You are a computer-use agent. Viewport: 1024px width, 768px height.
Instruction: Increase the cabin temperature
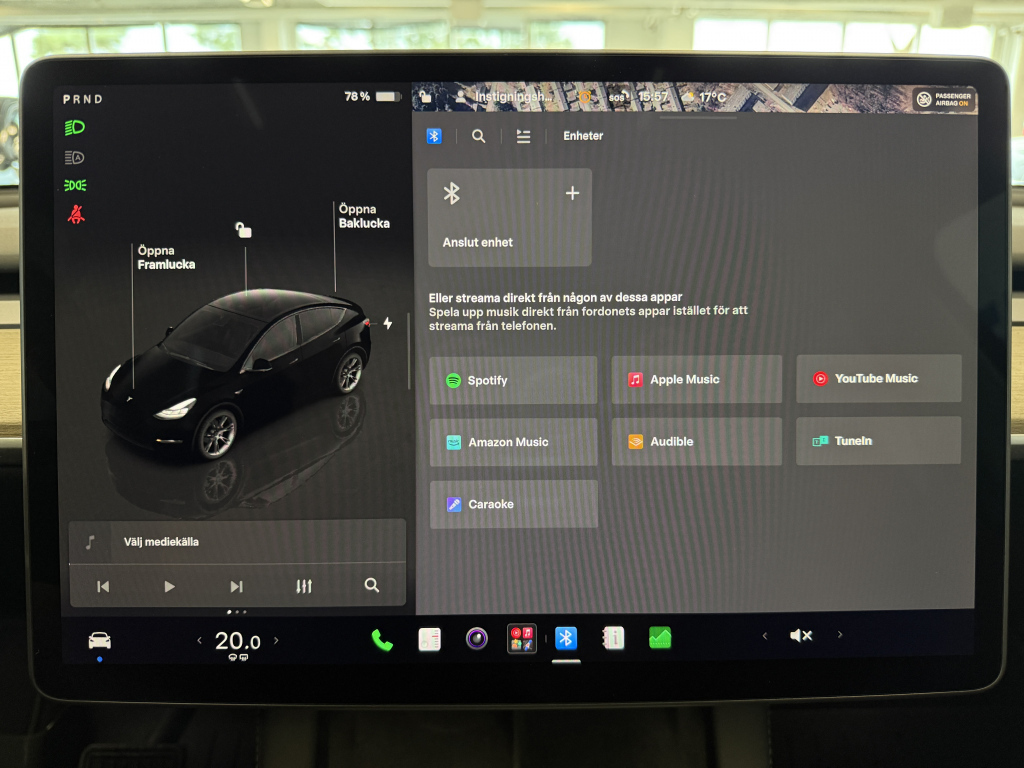coord(276,641)
